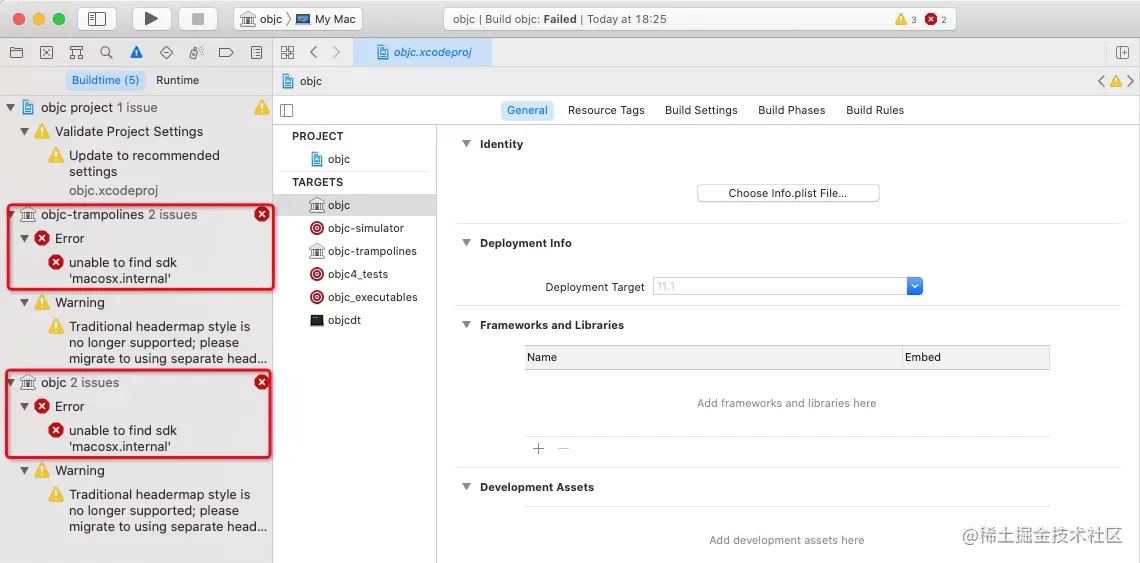Choose the My Mac run destination

[326, 19]
